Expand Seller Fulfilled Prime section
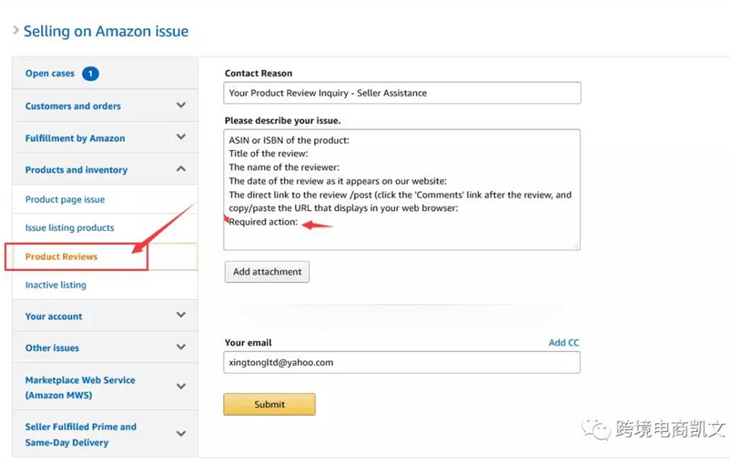Image resolution: width=730 pixels, height=462 pixels. pos(180,434)
